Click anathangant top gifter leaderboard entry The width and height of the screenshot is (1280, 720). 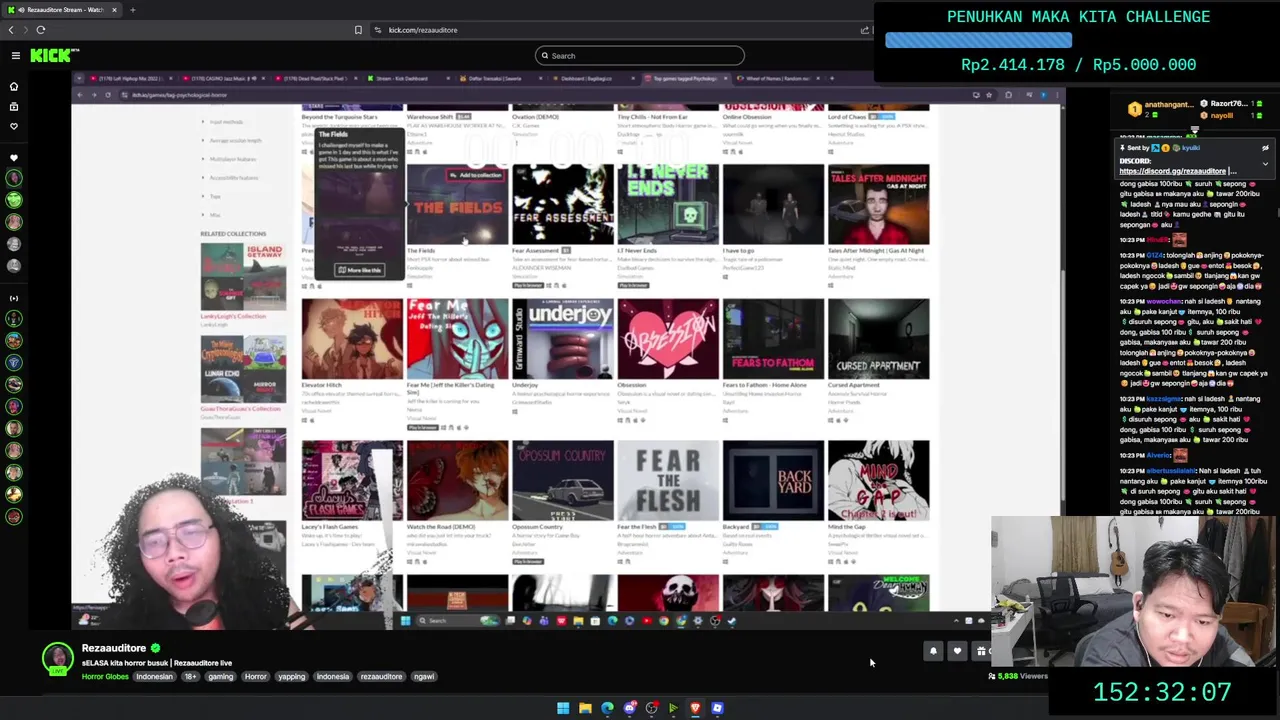pyautogui.click(x=1161, y=108)
